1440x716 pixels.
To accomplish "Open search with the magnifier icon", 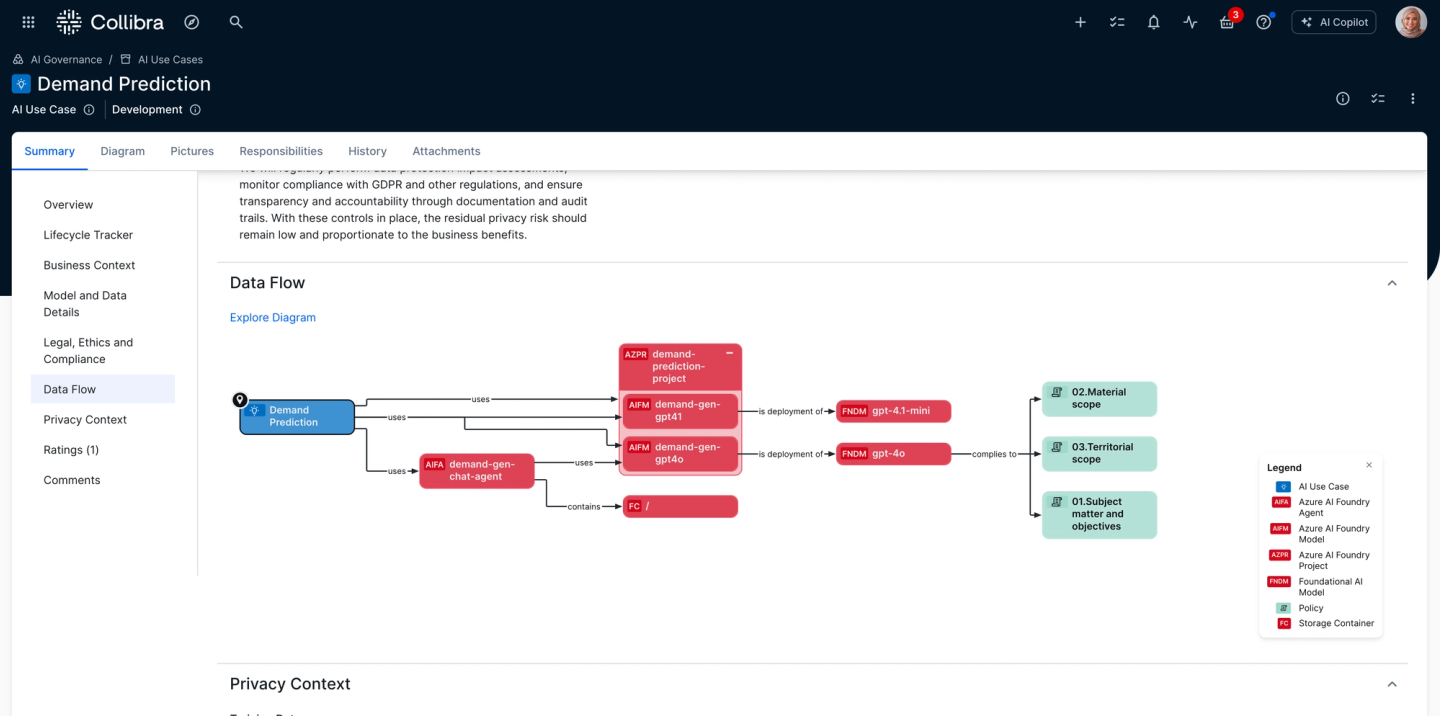I will tap(236, 22).
